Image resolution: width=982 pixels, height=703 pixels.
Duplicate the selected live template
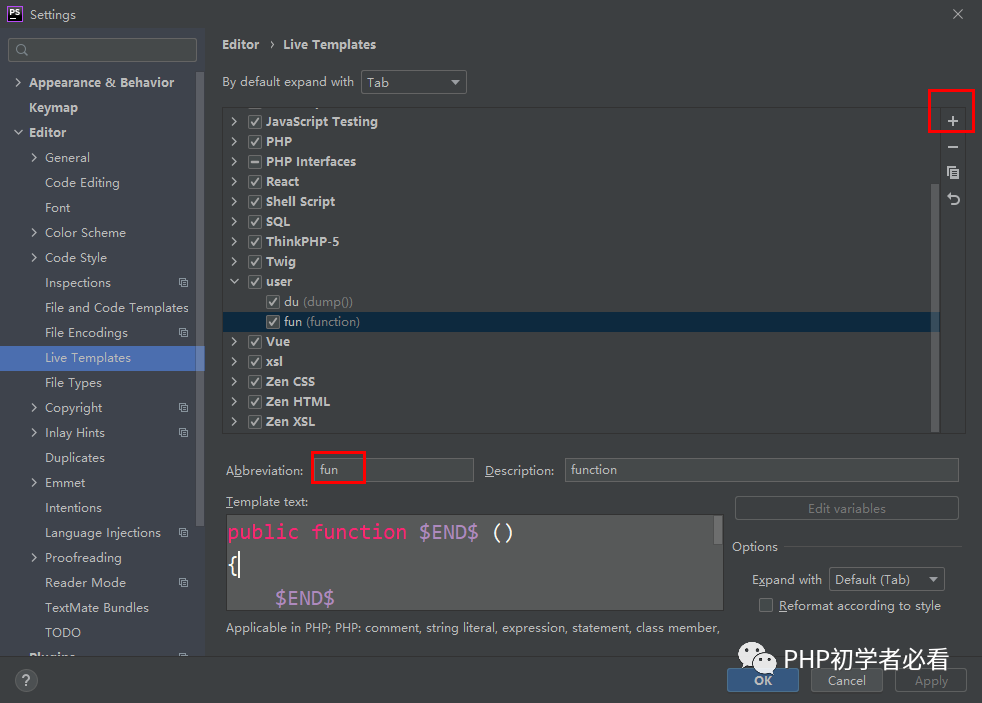coord(953,173)
